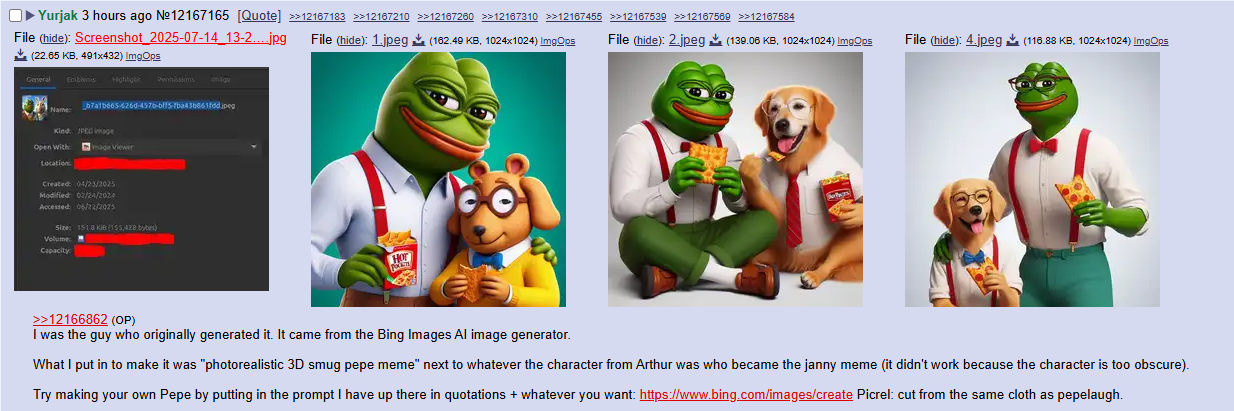
Task: Click the download icon next to 2.jpeg
Action: [x=716, y=40]
